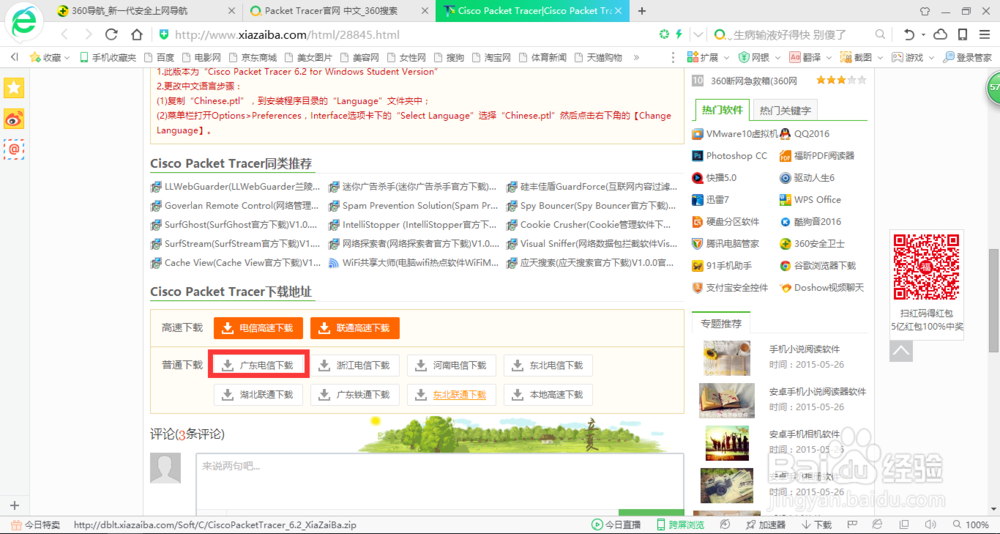The height and width of the screenshot is (534, 1000).
Task: Open the hamburger main menu
Action: [985, 34]
